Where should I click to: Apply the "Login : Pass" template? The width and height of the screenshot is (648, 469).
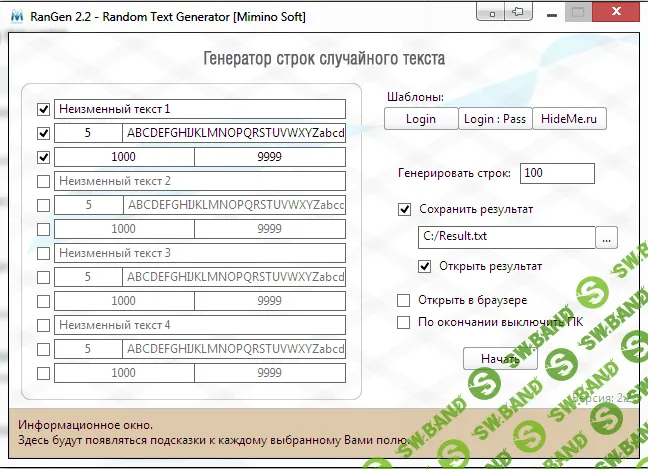pyautogui.click(x=495, y=119)
